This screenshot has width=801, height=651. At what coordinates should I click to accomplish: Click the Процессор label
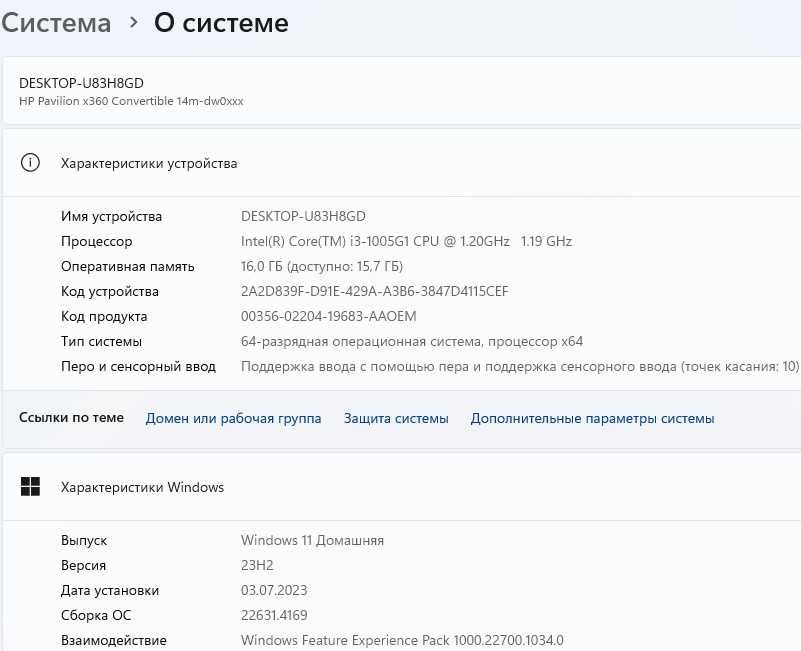coord(97,241)
